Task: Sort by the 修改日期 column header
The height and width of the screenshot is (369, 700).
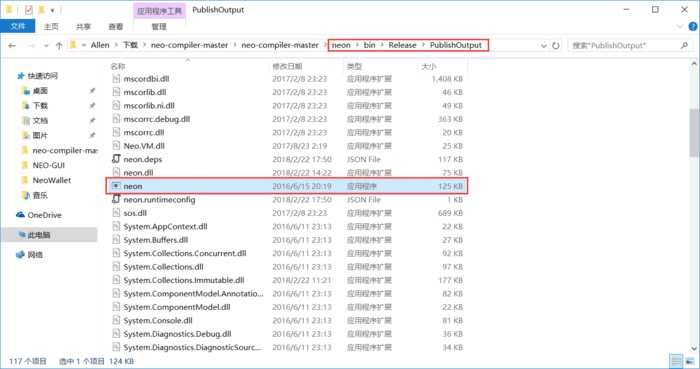Action: coord(288,66)
